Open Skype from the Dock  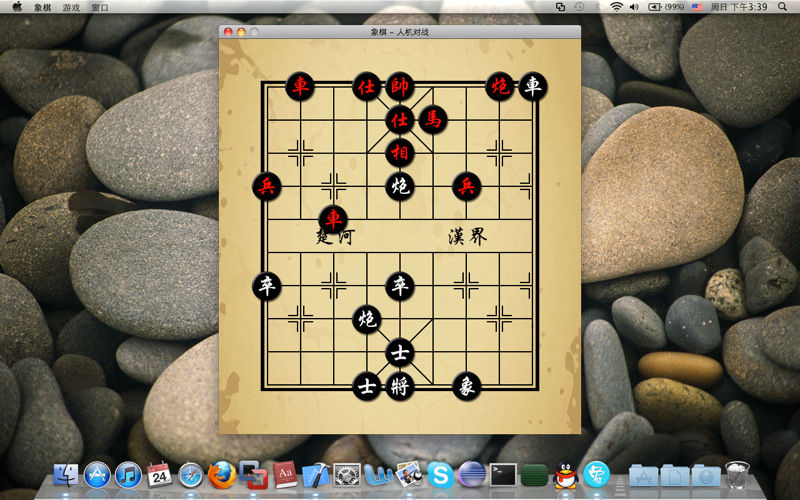(x=440, y=474)
